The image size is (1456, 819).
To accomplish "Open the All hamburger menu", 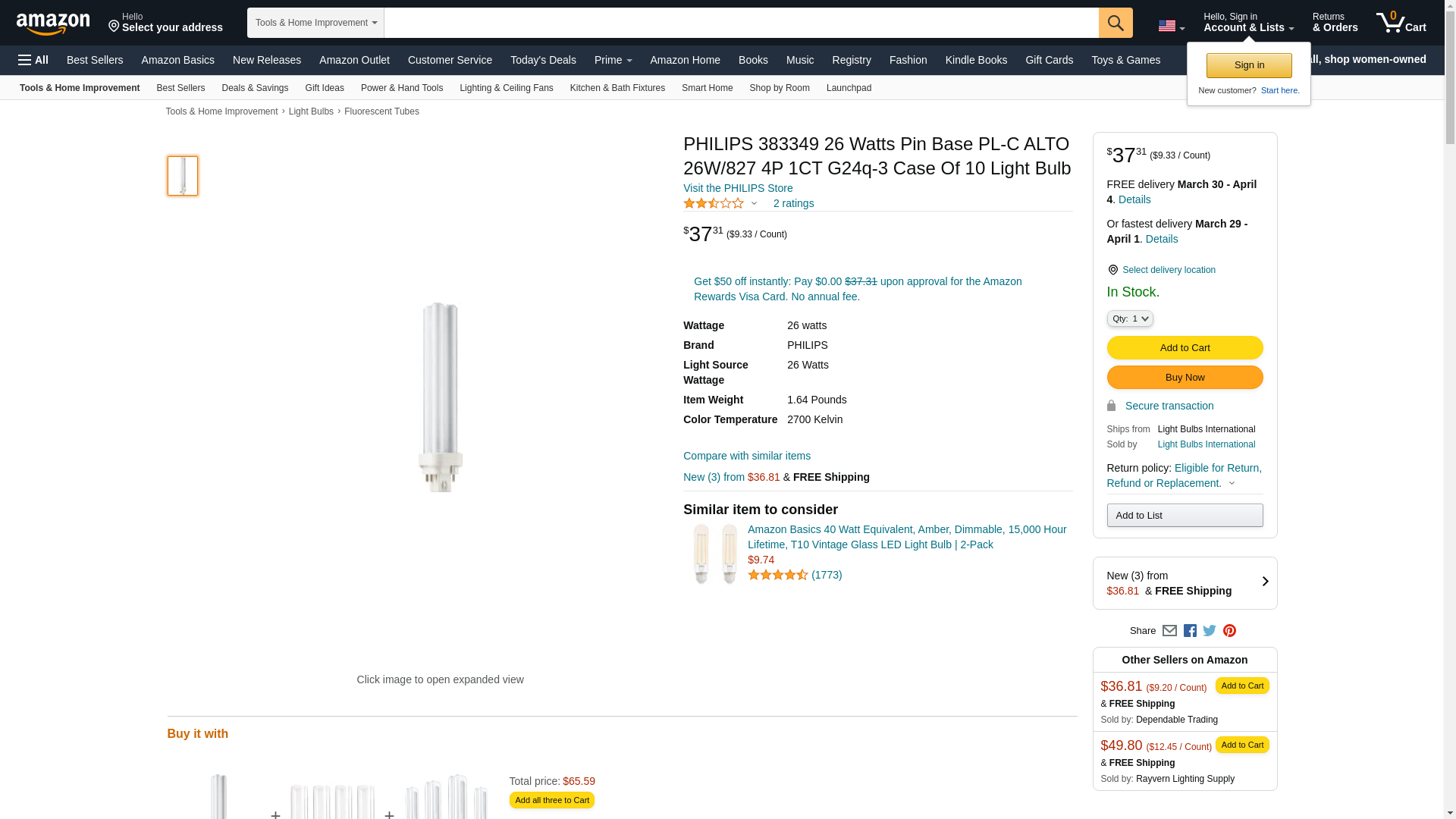I will point(33,60).
